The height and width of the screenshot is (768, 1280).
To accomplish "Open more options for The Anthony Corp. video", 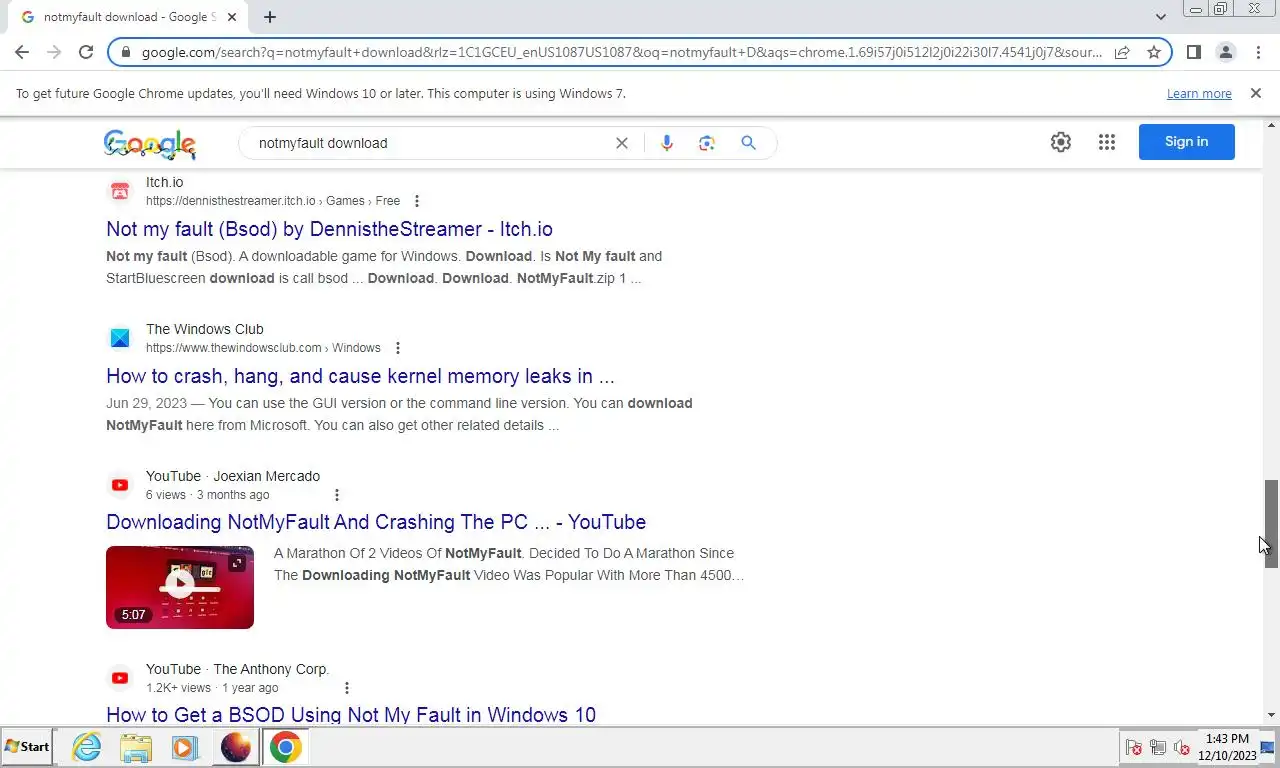I will click(347, 688).
